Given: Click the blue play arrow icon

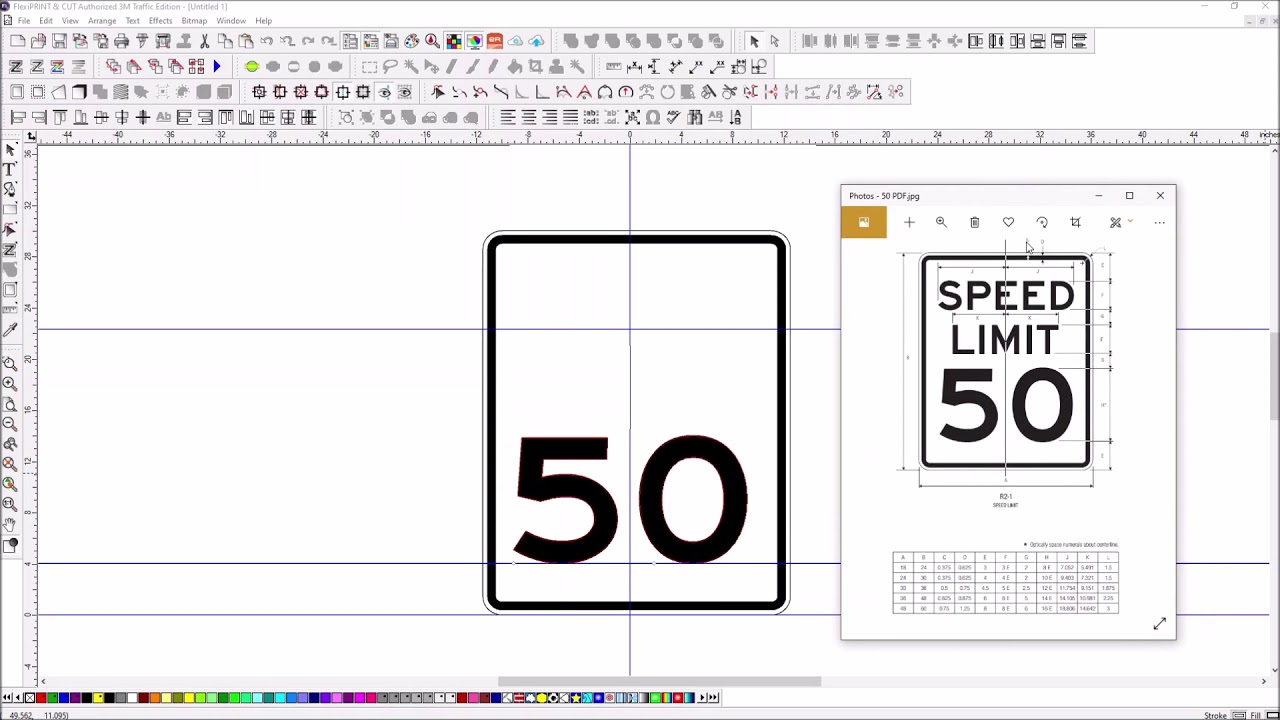Looking at the screenshot, I should pos(217,66).
